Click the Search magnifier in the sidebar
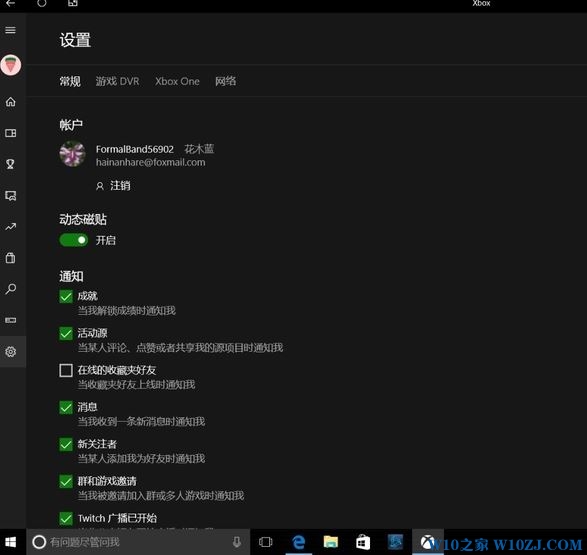 [10, 289]
